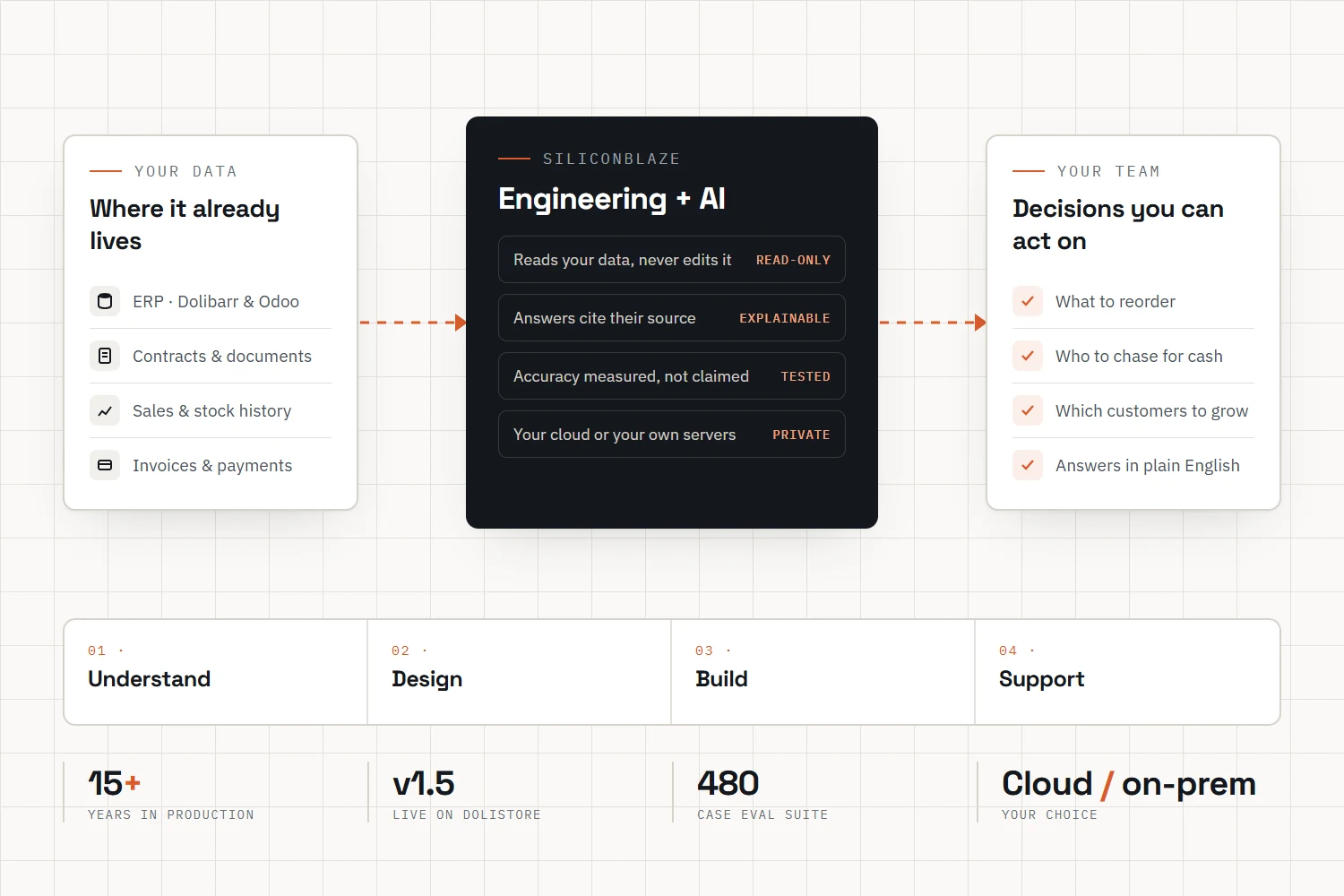Click the document icon beside Contracts & documents
This screenshot has height=896, width=1344.
(x=105, y=356)
